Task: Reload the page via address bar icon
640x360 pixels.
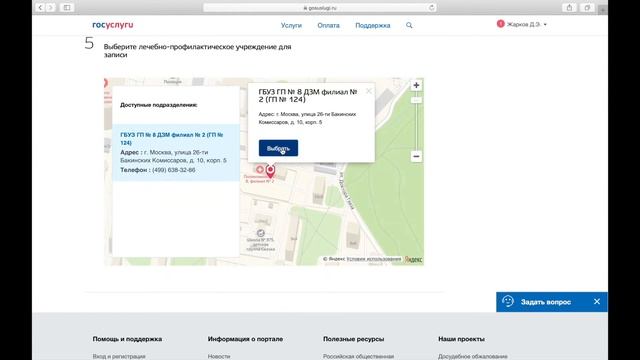Action: tap(431, 8)
